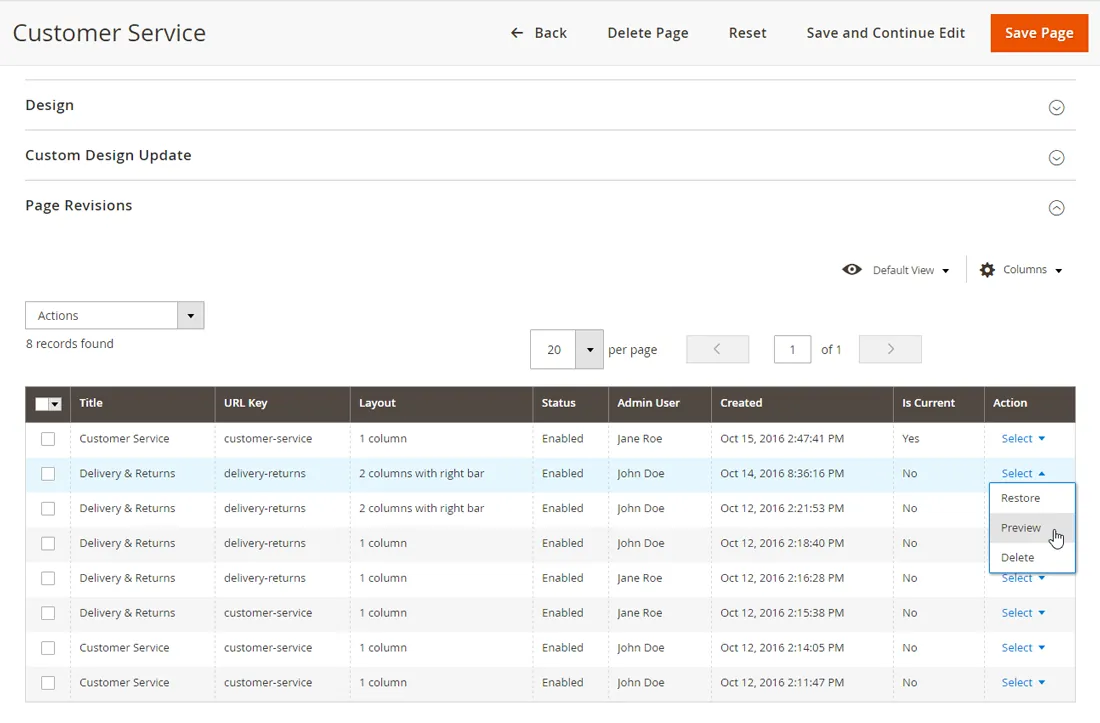
Task: Tick checkbox for Oct 12 2:15:38 PM revision
Action: click(x=48, y=613)
